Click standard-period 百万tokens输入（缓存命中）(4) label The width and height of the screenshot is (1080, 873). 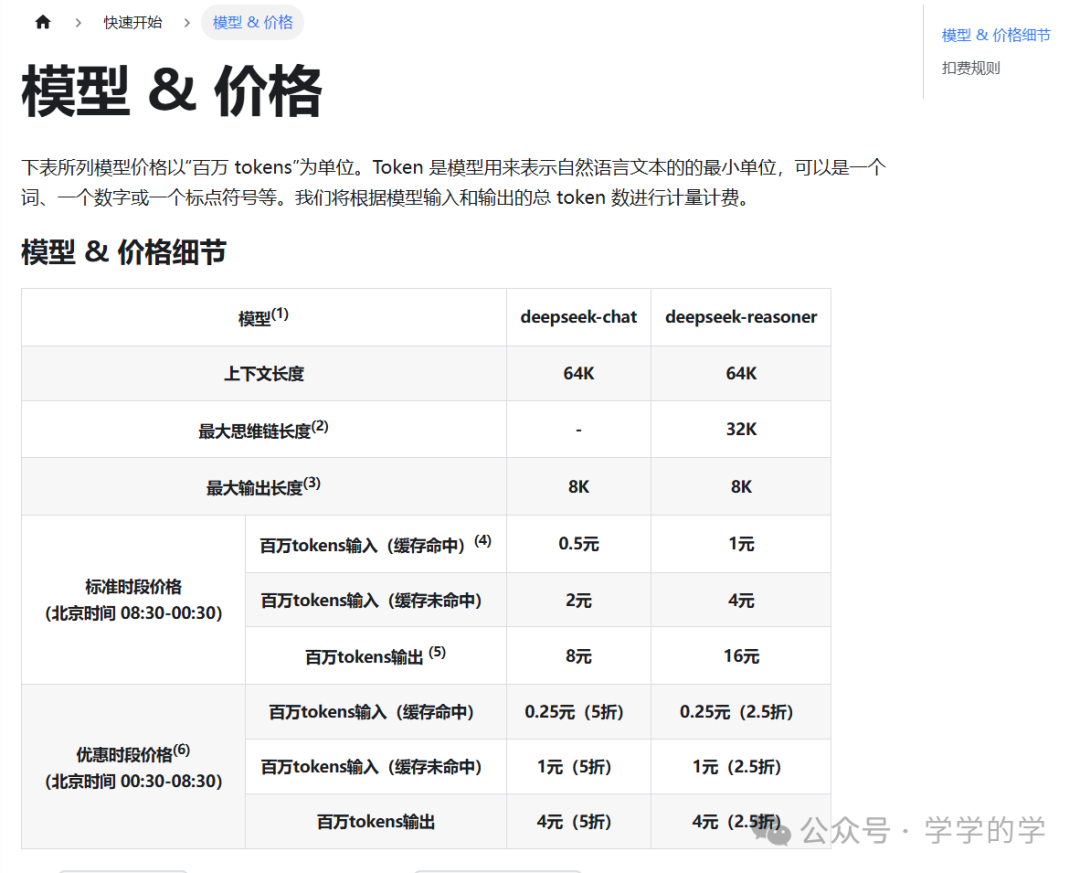point(375,544)
